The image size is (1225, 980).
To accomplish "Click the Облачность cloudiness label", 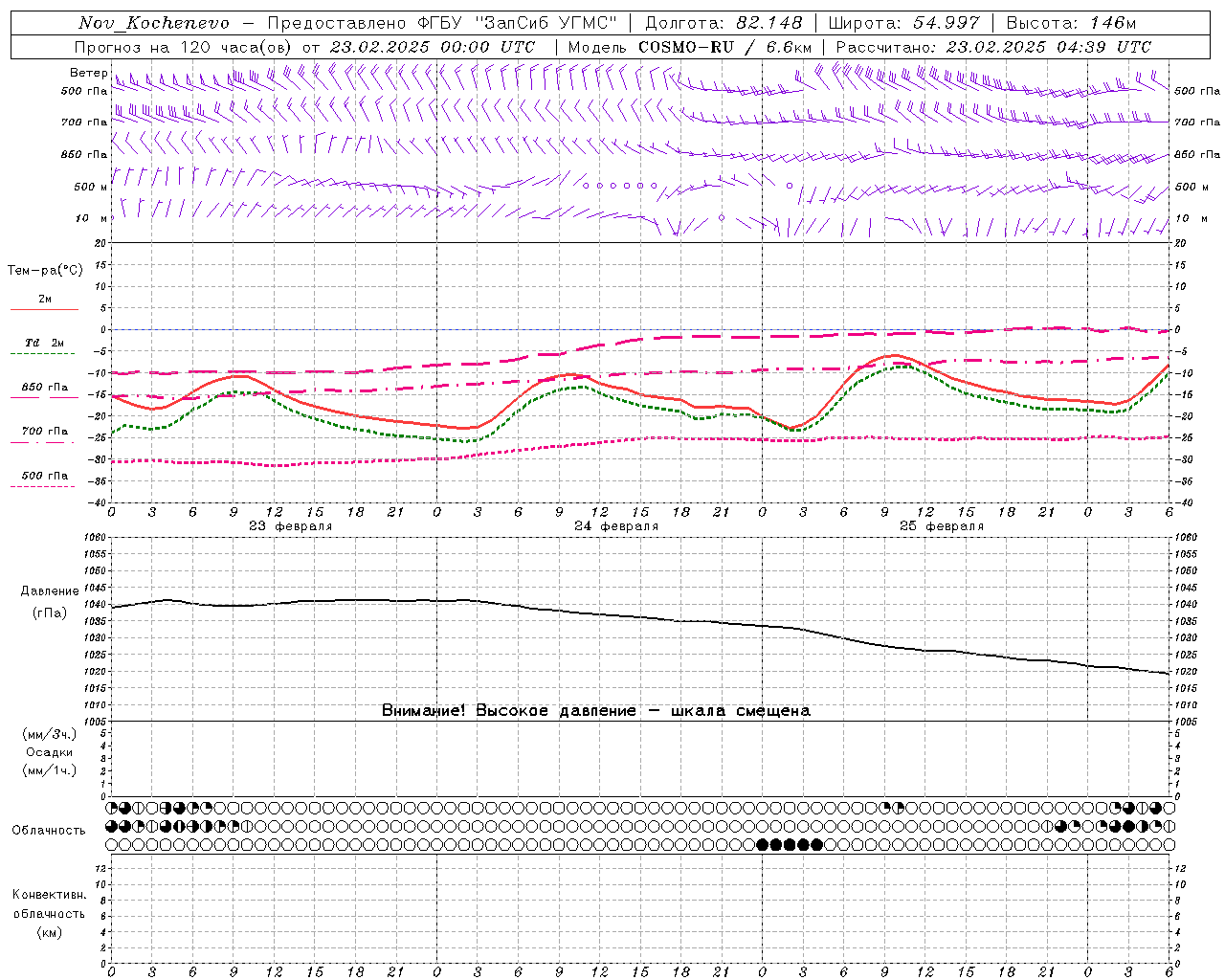I will [49, 830].
